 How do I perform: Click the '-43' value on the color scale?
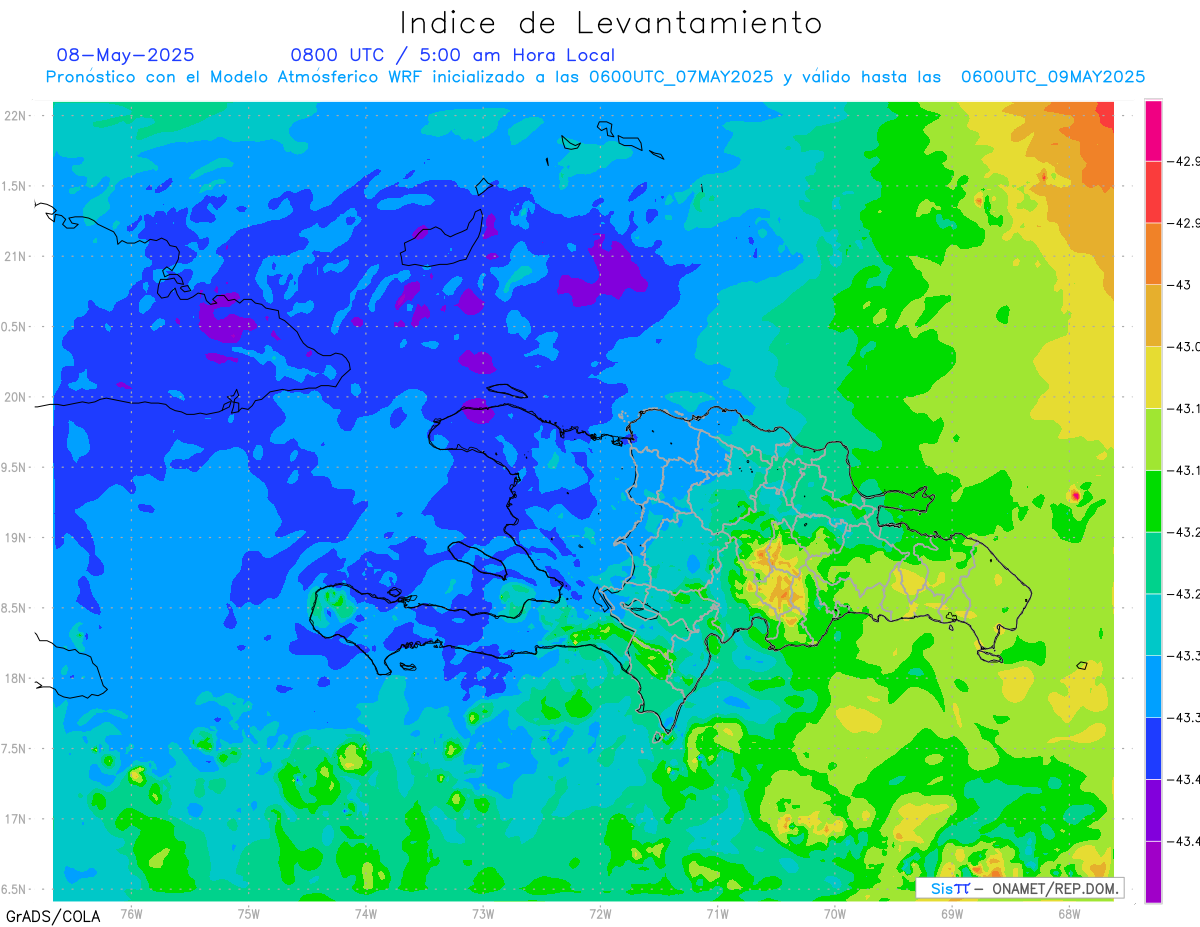tap(1181, 285)
